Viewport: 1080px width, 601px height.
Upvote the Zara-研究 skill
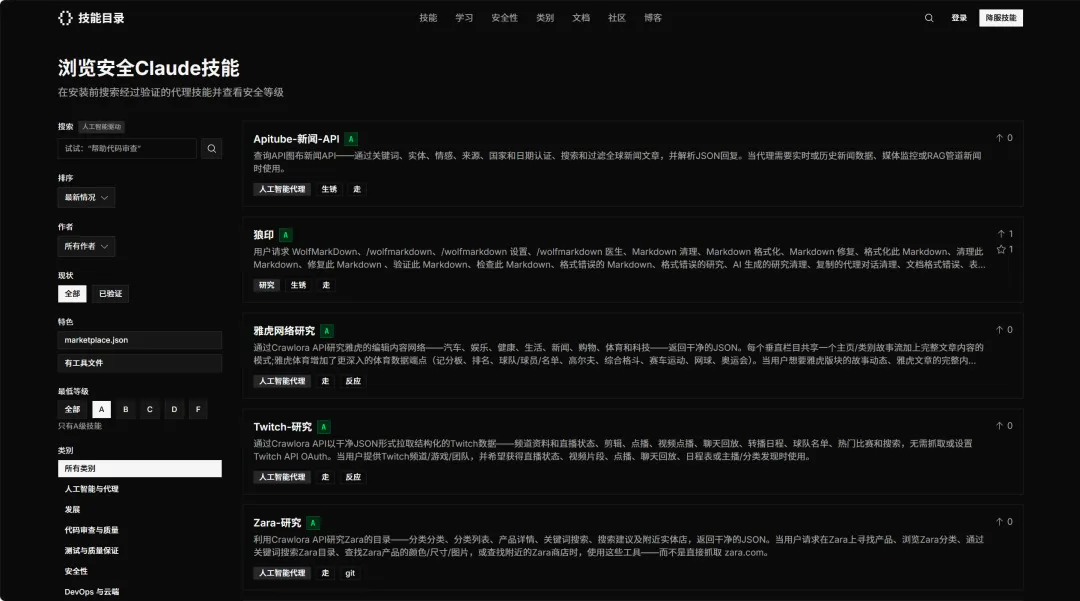(x=1004, y=522)
